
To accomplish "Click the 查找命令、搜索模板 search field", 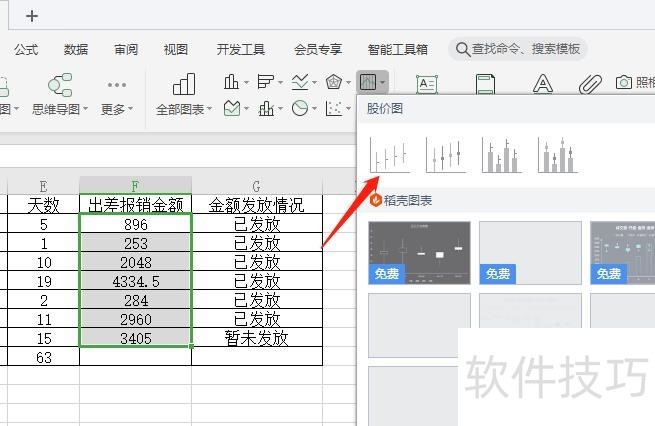I will pyautogui.click(x=518, y=49).
